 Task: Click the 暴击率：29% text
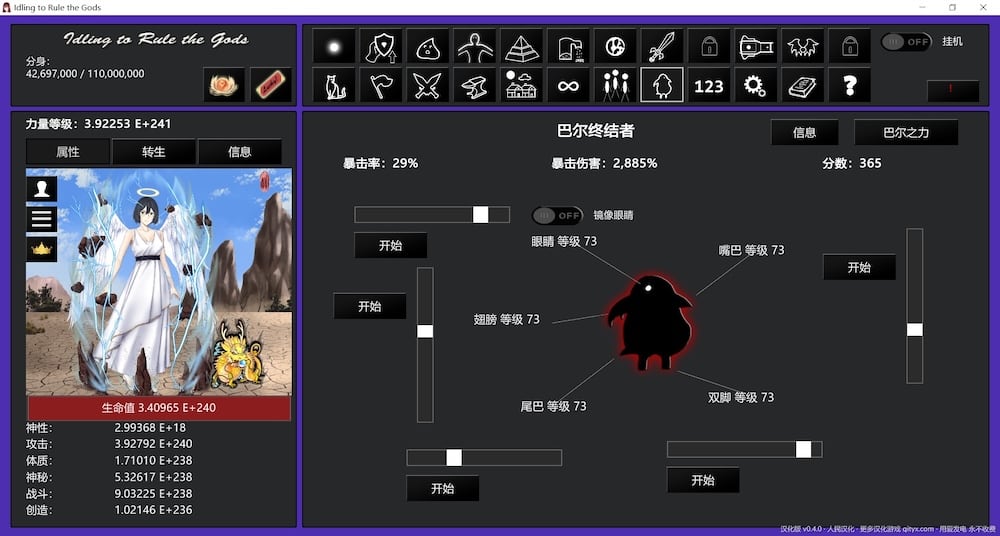pyautogui.click(x=381, y=163)
